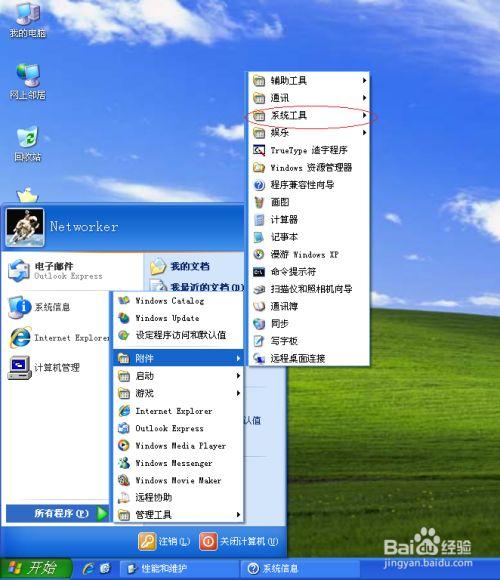Expand the 通讯 submenu
This screenshot has height=580, width=500.
click(309, 98)
